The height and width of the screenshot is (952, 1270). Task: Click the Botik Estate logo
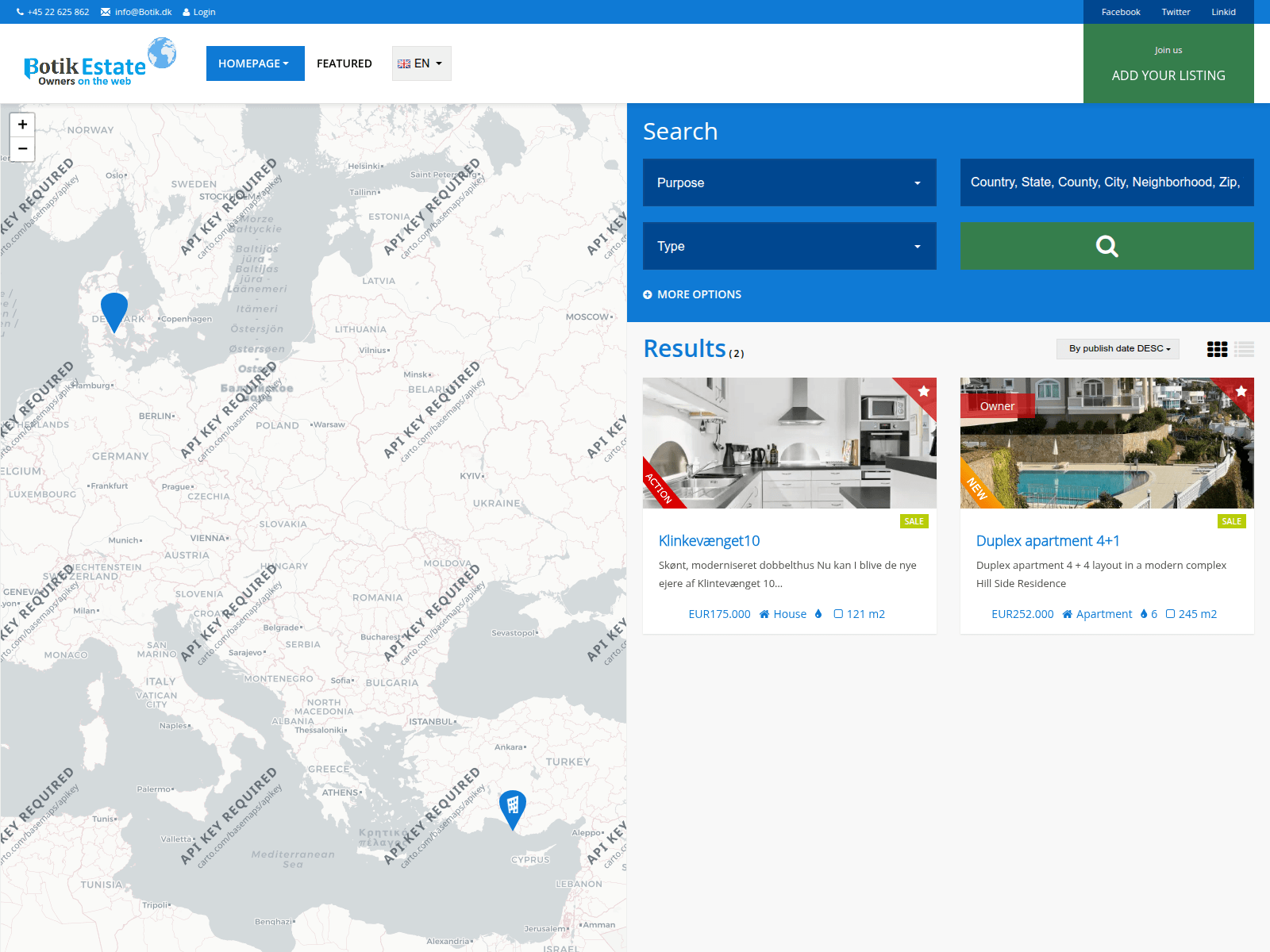pyautogui.click(x=100, y=63)
